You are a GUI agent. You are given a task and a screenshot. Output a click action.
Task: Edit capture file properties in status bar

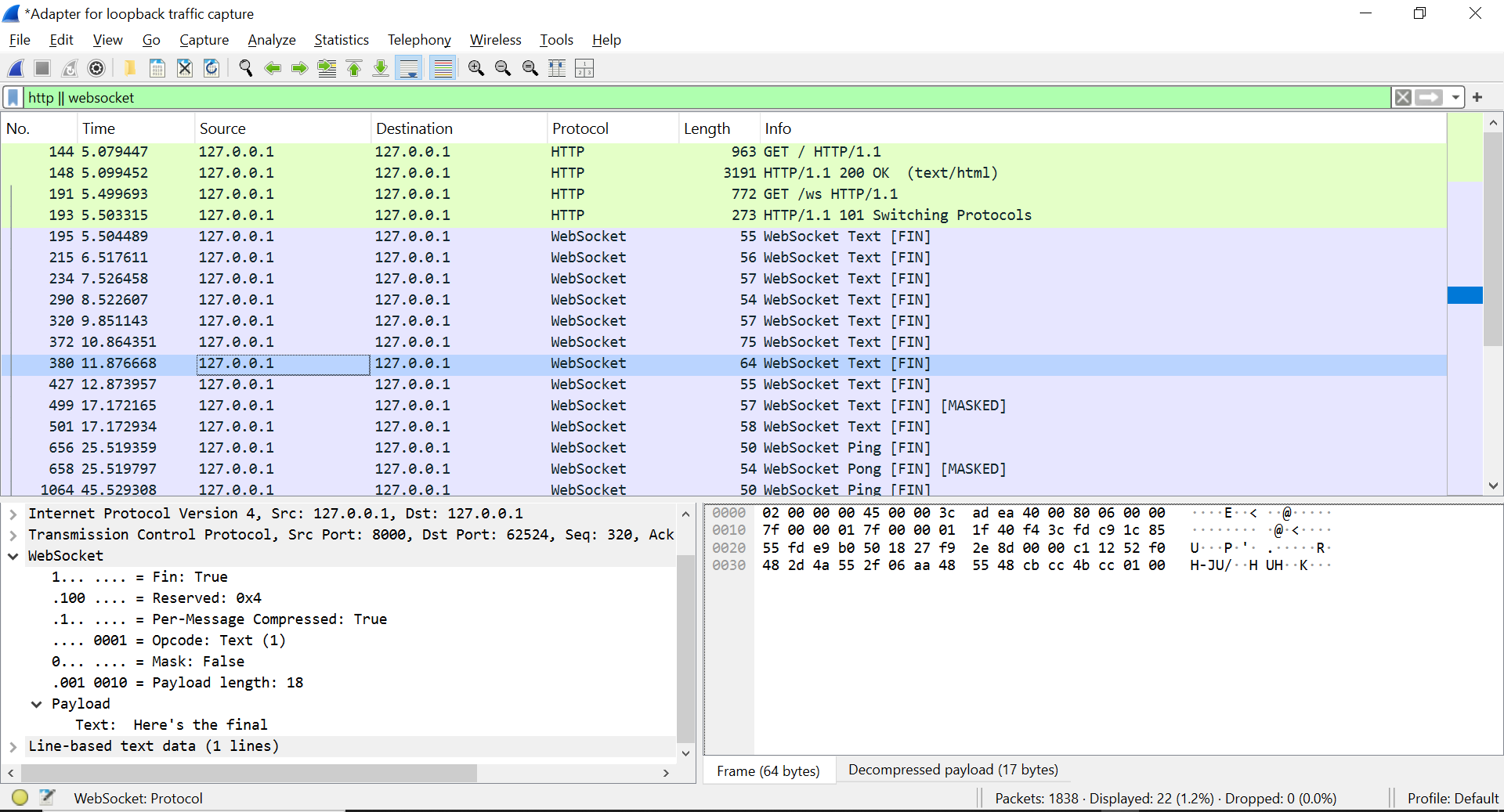coord(47,798)
